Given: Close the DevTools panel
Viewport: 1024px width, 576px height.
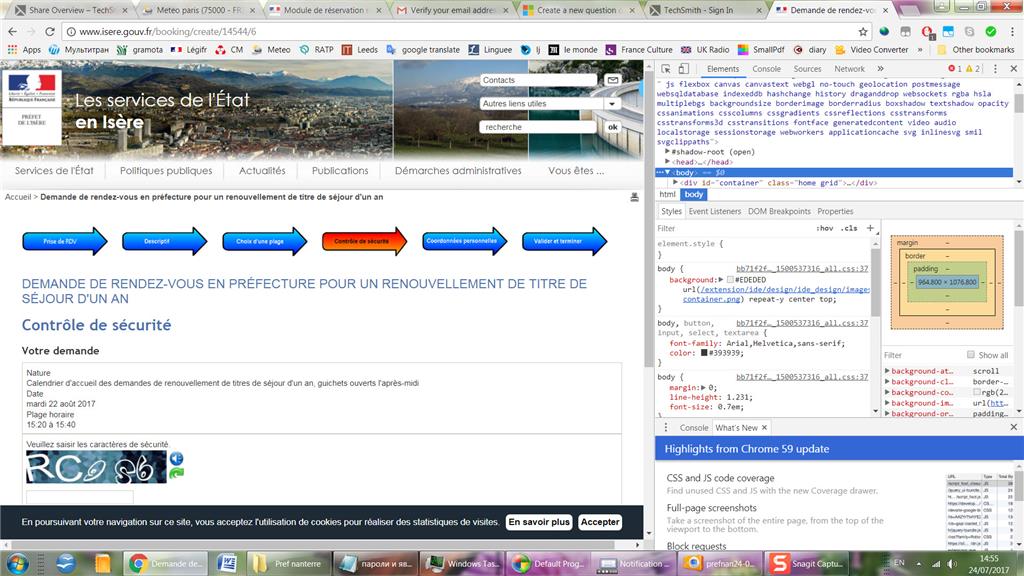Looking at the screenshot, I should point(1014,69).
